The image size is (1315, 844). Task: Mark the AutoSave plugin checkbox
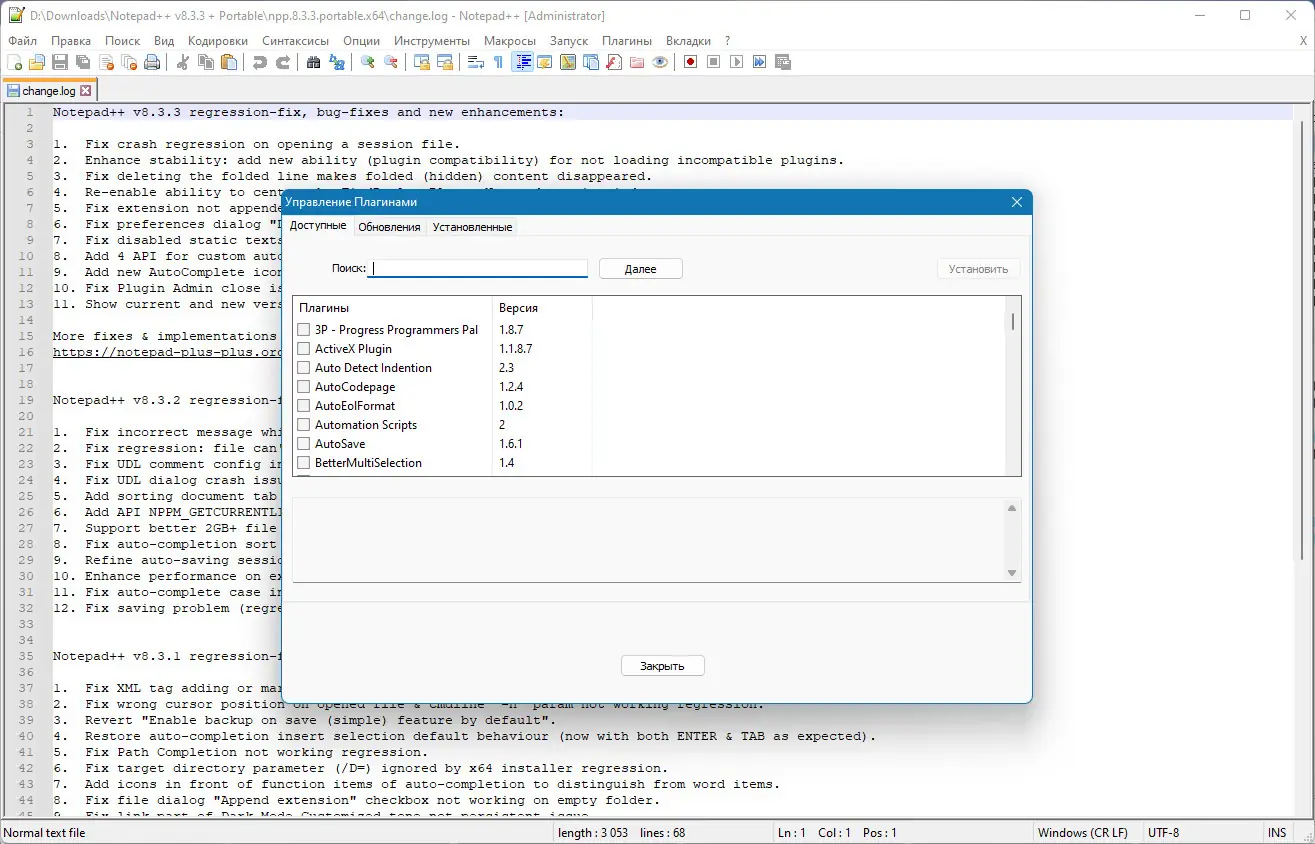tap(304, 444)
